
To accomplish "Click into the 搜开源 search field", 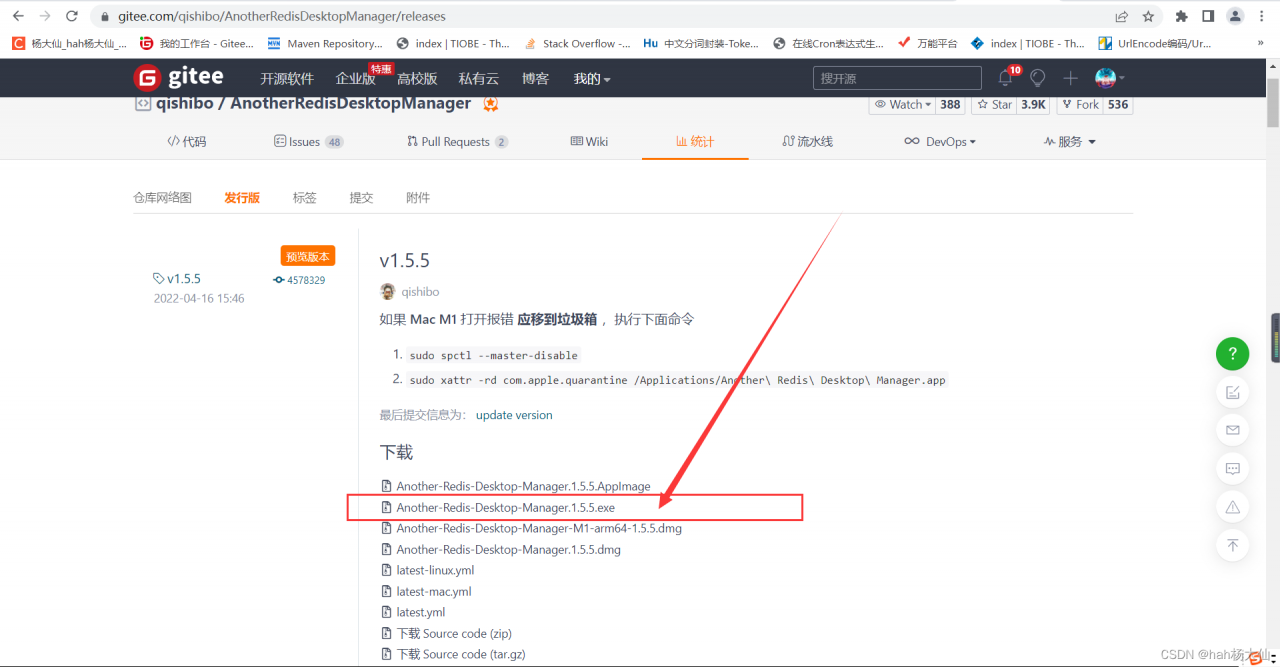I will pos(897,78).
